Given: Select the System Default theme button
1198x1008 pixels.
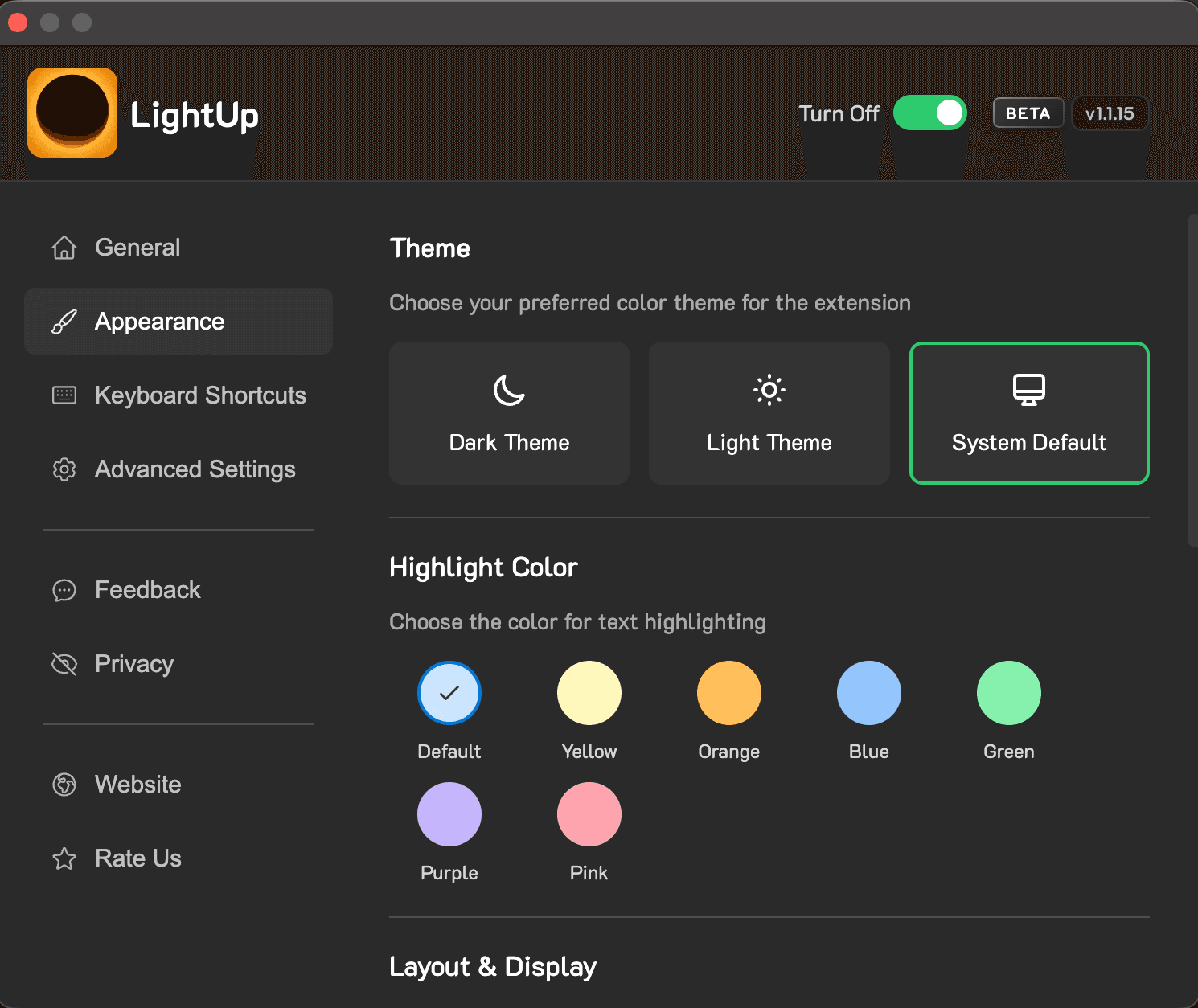Looking at the screenshot, I should click(1028, 413).
